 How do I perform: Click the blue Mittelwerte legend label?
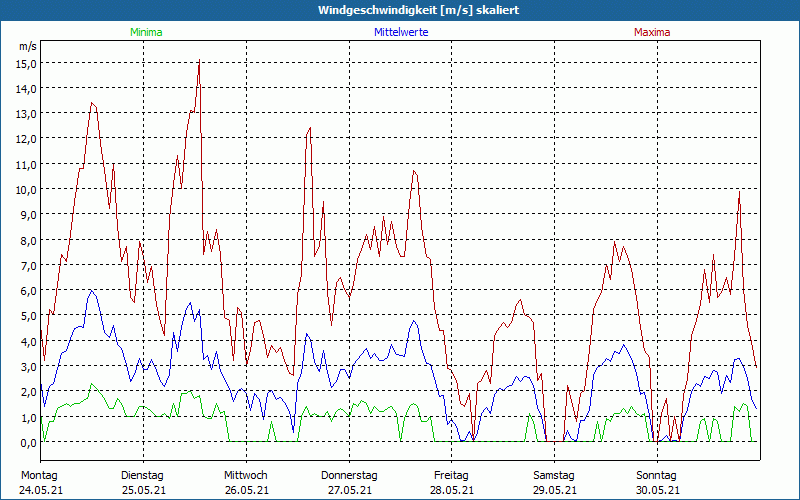pos(401,32)
